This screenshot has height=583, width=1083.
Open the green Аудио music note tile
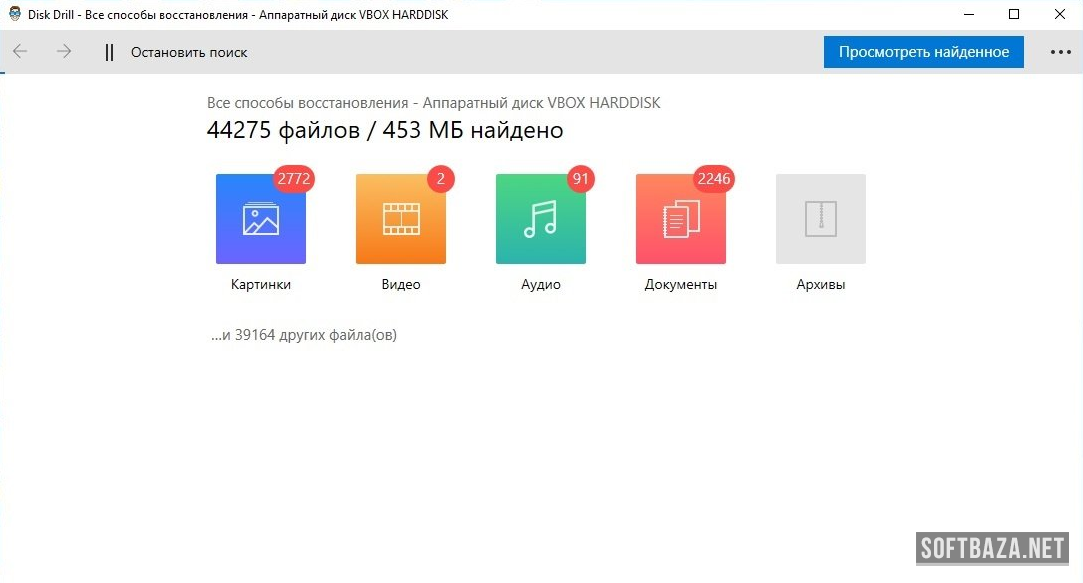541,219
